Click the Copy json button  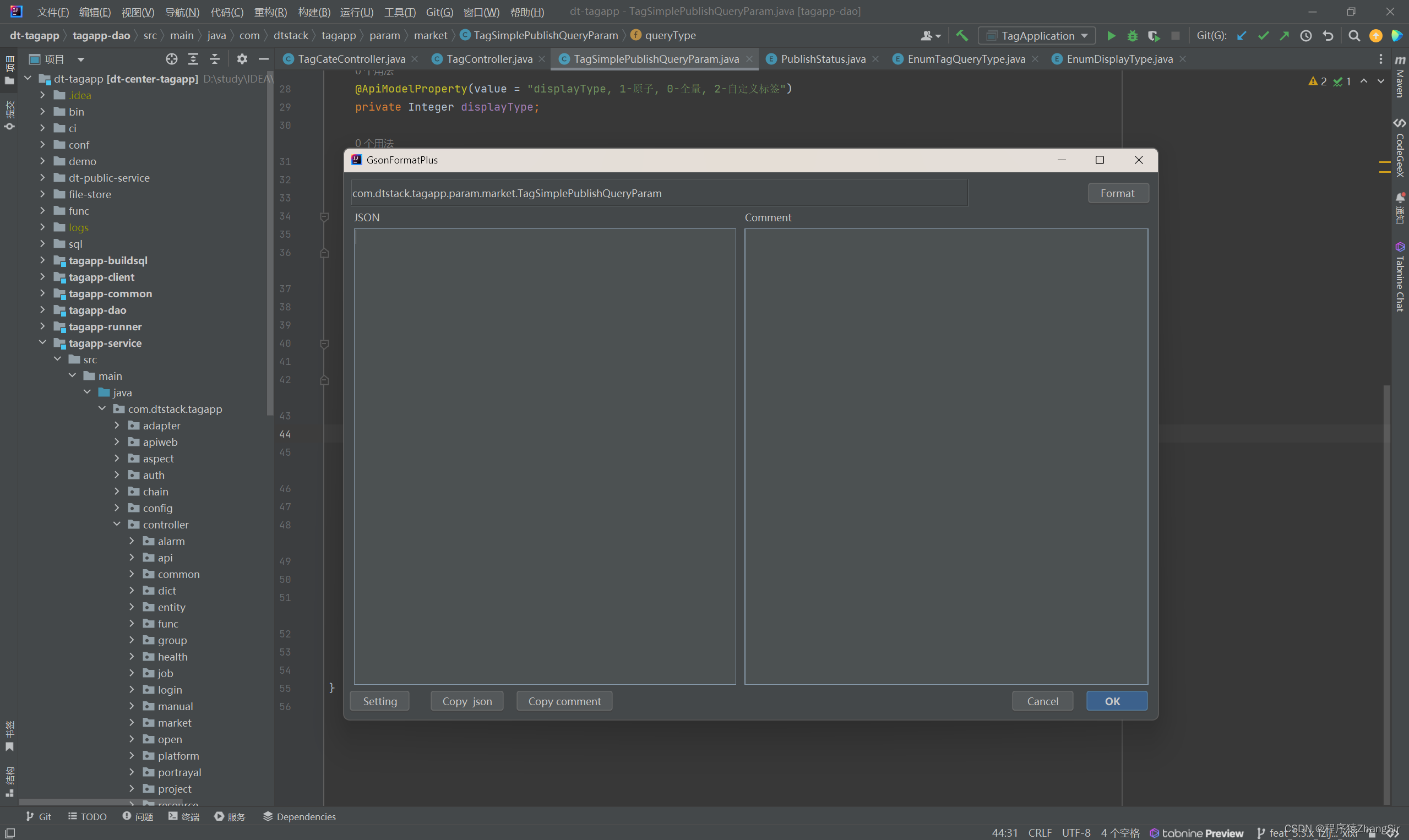pyautogui.click(x=467, y=701)
